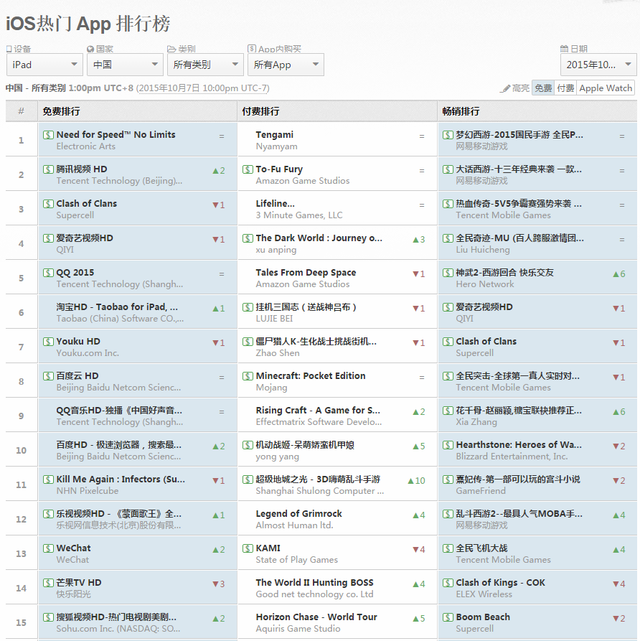Click the purchase icon beside Hearthstone entry
The height and width of the screenshot is (641, 640).
click(447, 445)
